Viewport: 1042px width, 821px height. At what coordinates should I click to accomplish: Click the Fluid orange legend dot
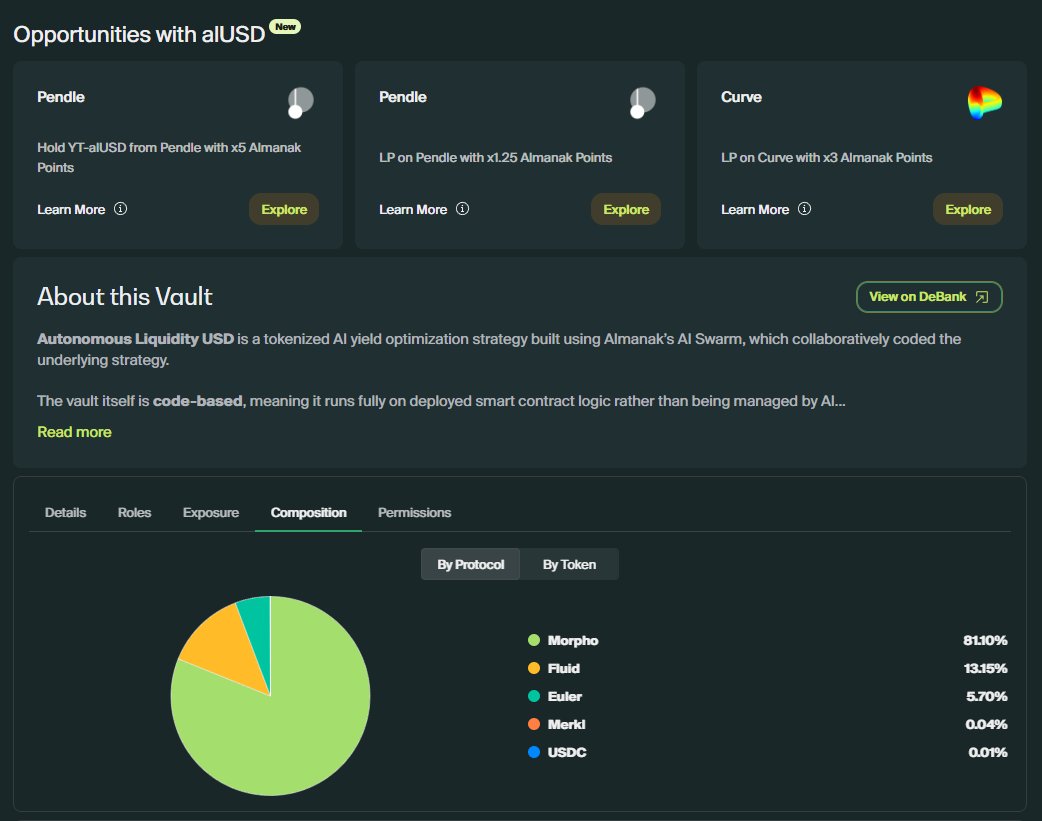534,668
